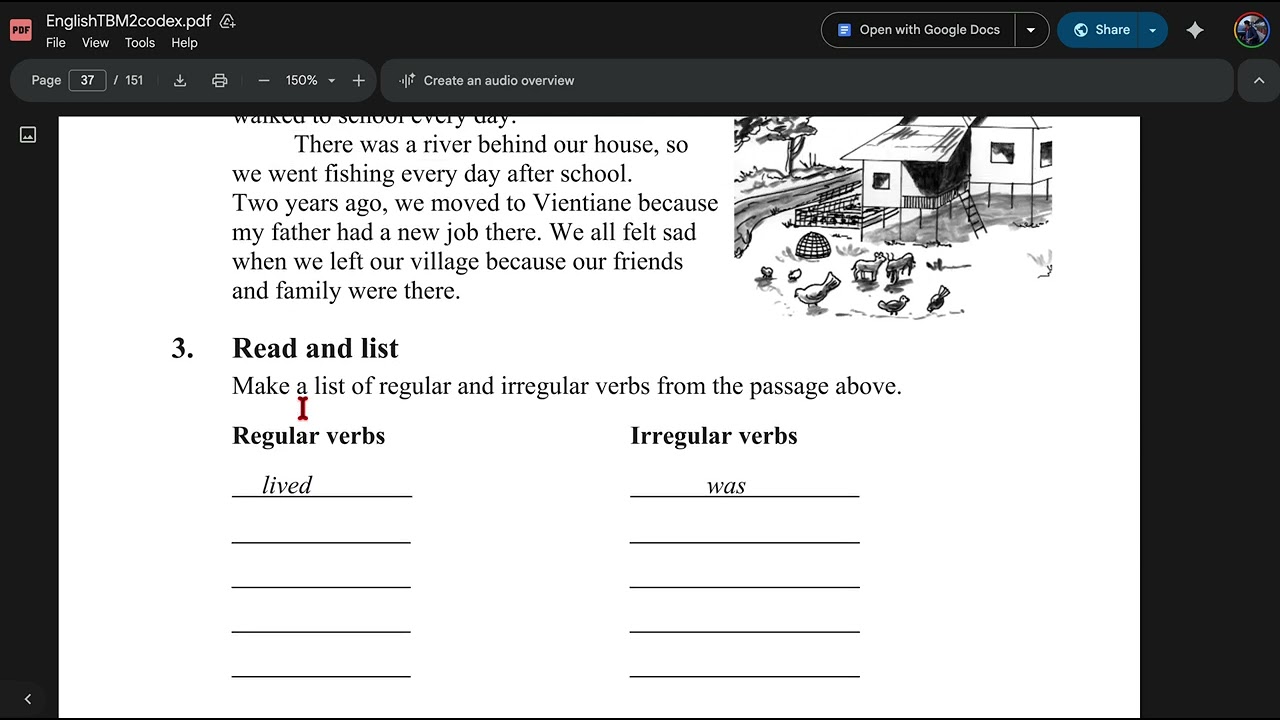
Task: Click the heading "Read and list"
Action: pyautogui.click(x=315, y=348)
